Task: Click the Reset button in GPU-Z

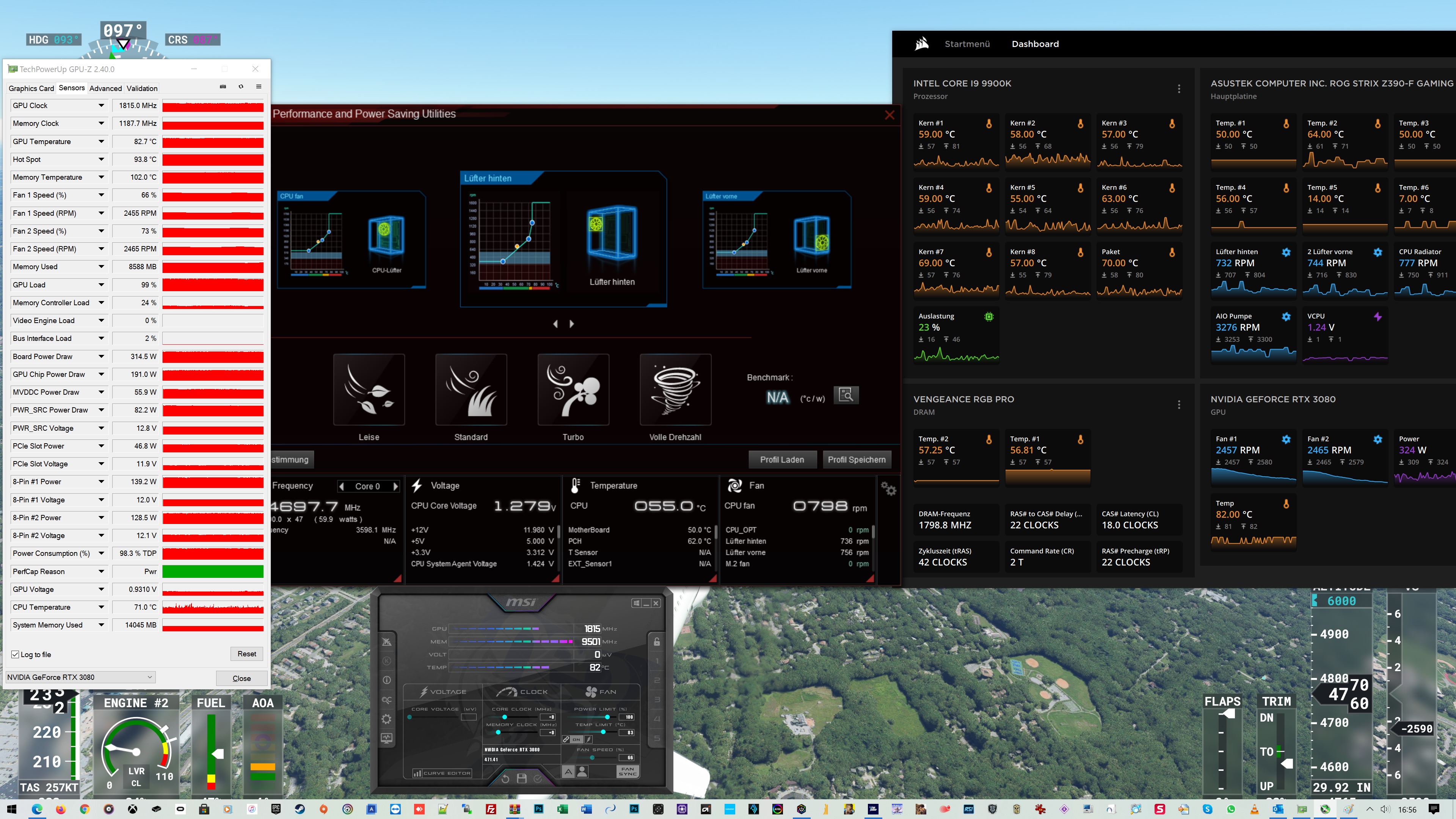Action: pyautogui.click(x=246, y=654)
